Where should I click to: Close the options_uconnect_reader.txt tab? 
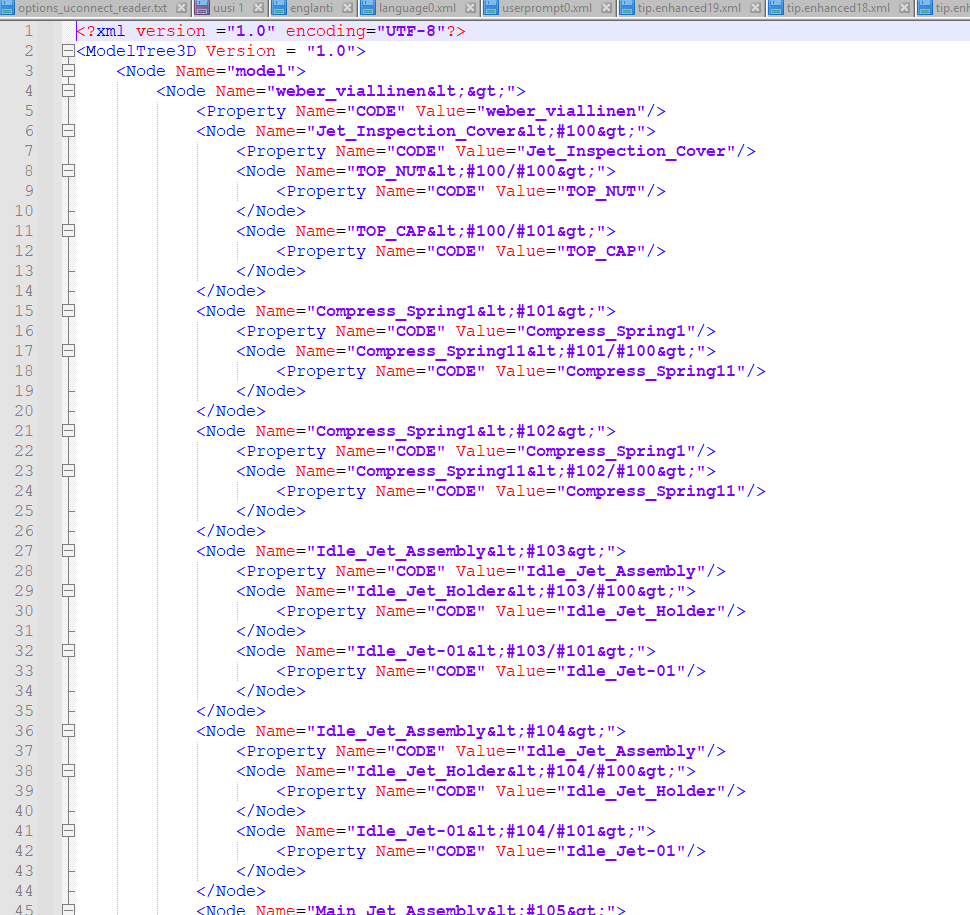click(182, 8)
